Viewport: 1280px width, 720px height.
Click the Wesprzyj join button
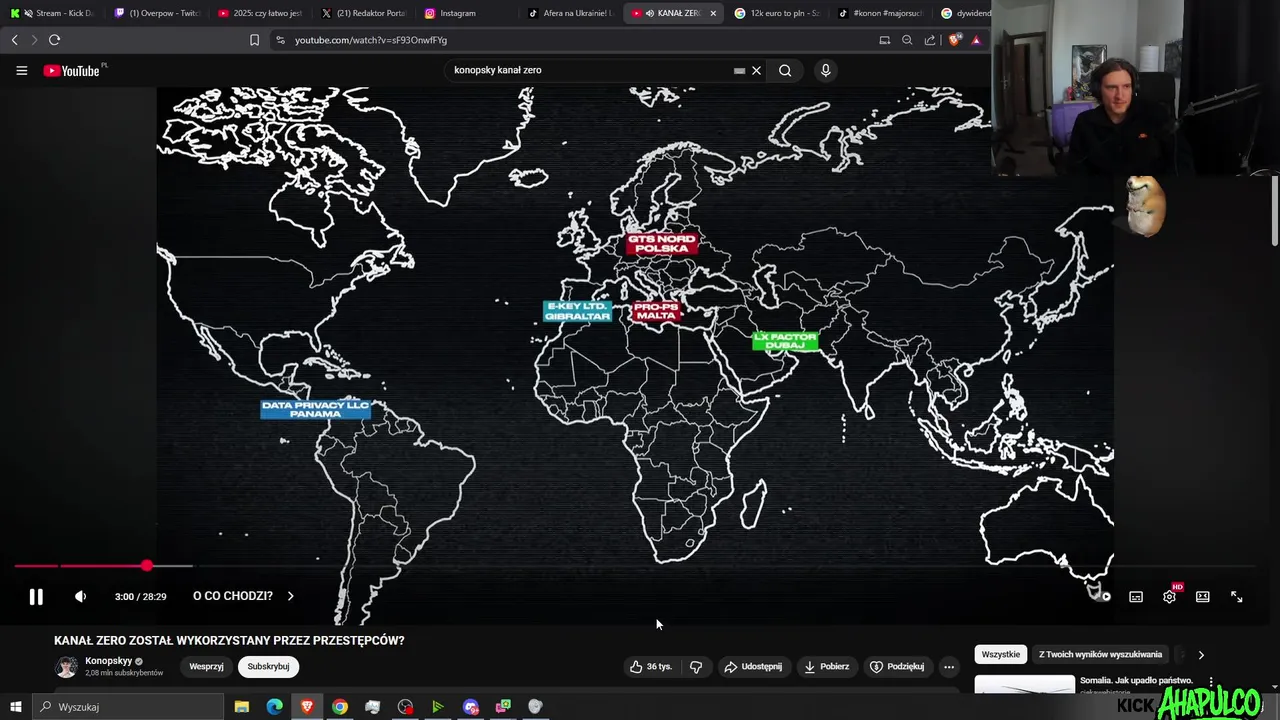point(206,666)
